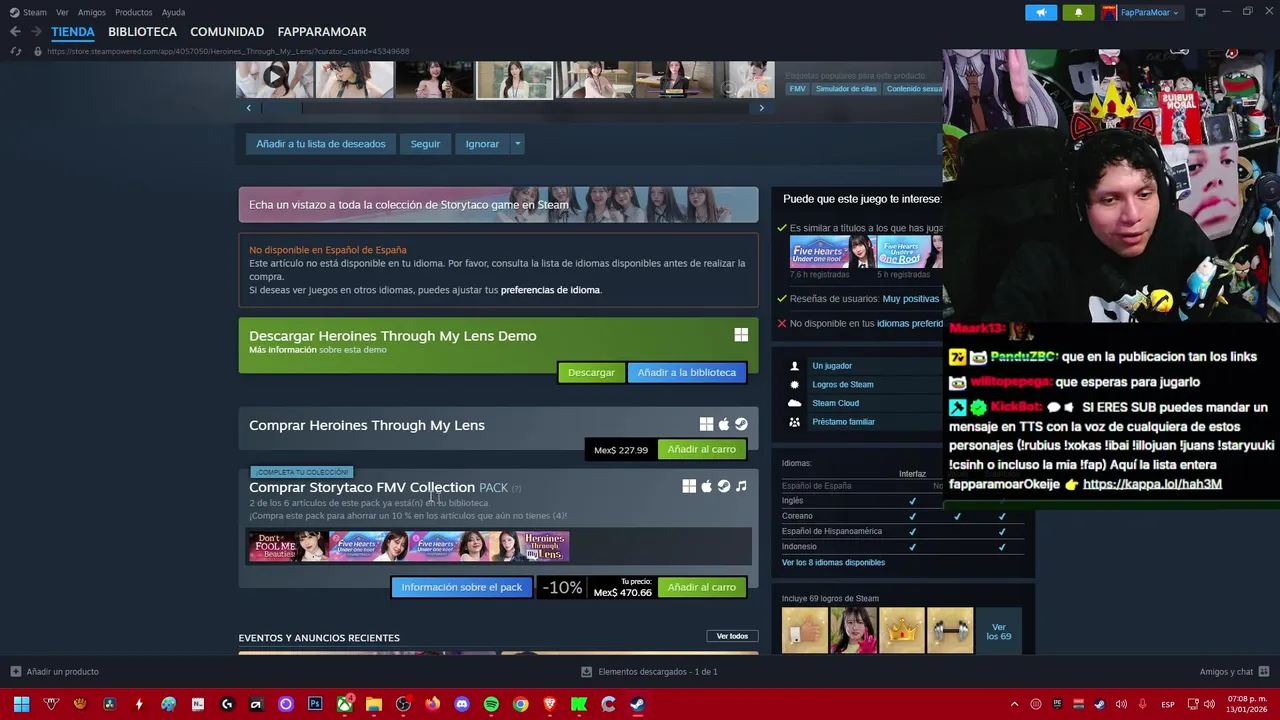Open the Préstamo familiar feature link
Viewport: 1280px width, 720px height.
coord(843,422)
